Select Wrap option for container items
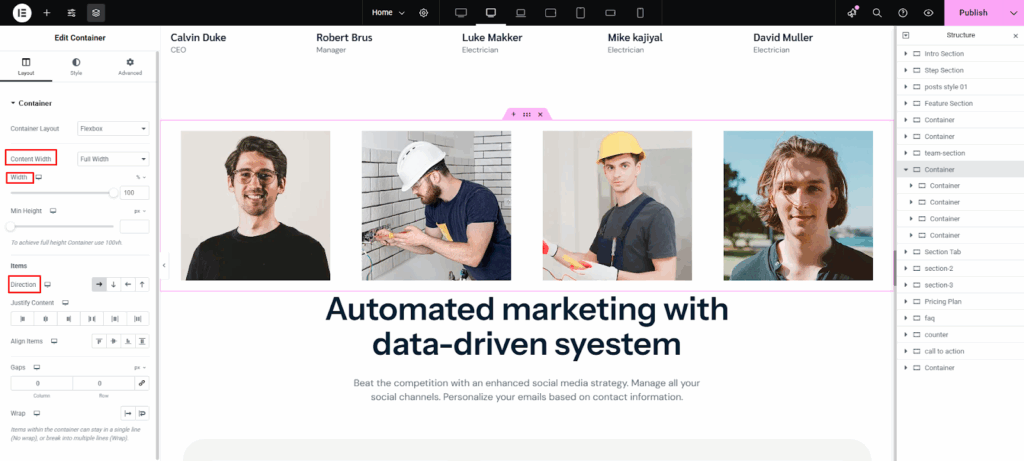This screenshot has width=1024, height=461. pyautogui.click(x=141, y=412)
